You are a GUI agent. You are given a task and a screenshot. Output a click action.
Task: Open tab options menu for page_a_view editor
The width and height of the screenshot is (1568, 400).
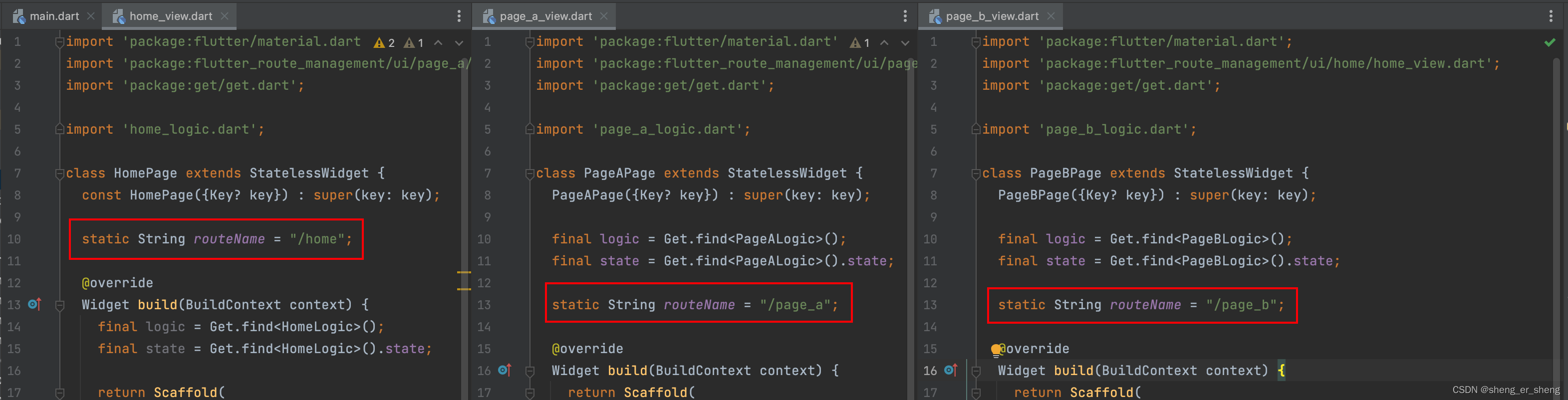[x=905, y=16]
